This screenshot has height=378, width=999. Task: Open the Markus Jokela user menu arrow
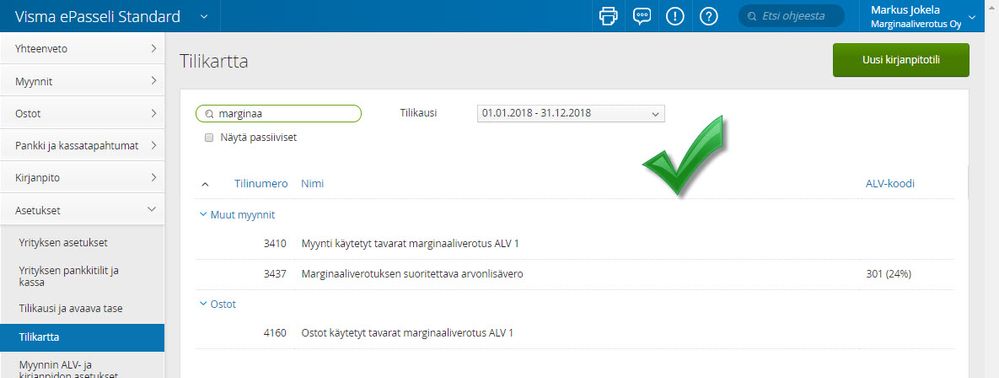tap(972, 17)
